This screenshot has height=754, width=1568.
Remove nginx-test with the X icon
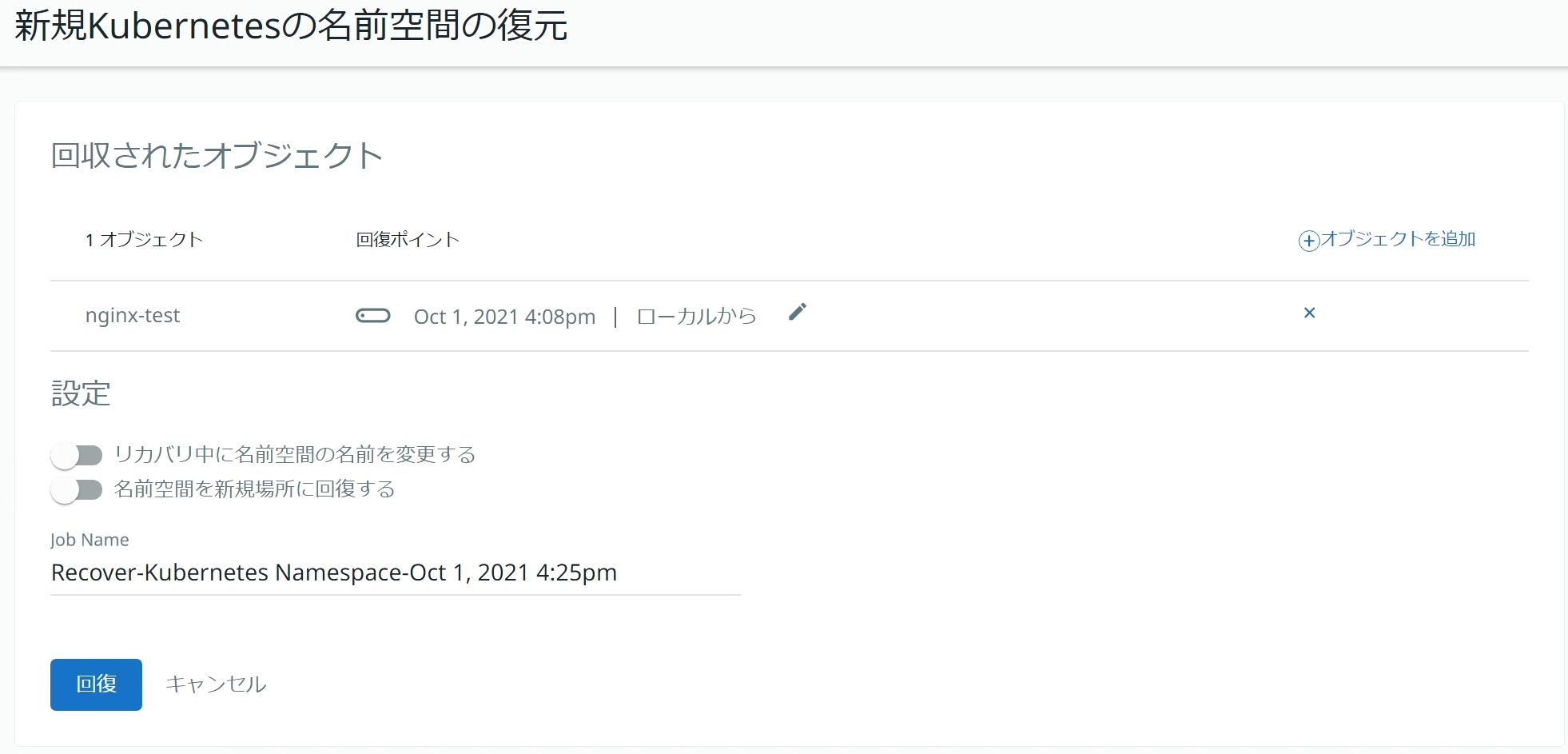point(1309,313)
